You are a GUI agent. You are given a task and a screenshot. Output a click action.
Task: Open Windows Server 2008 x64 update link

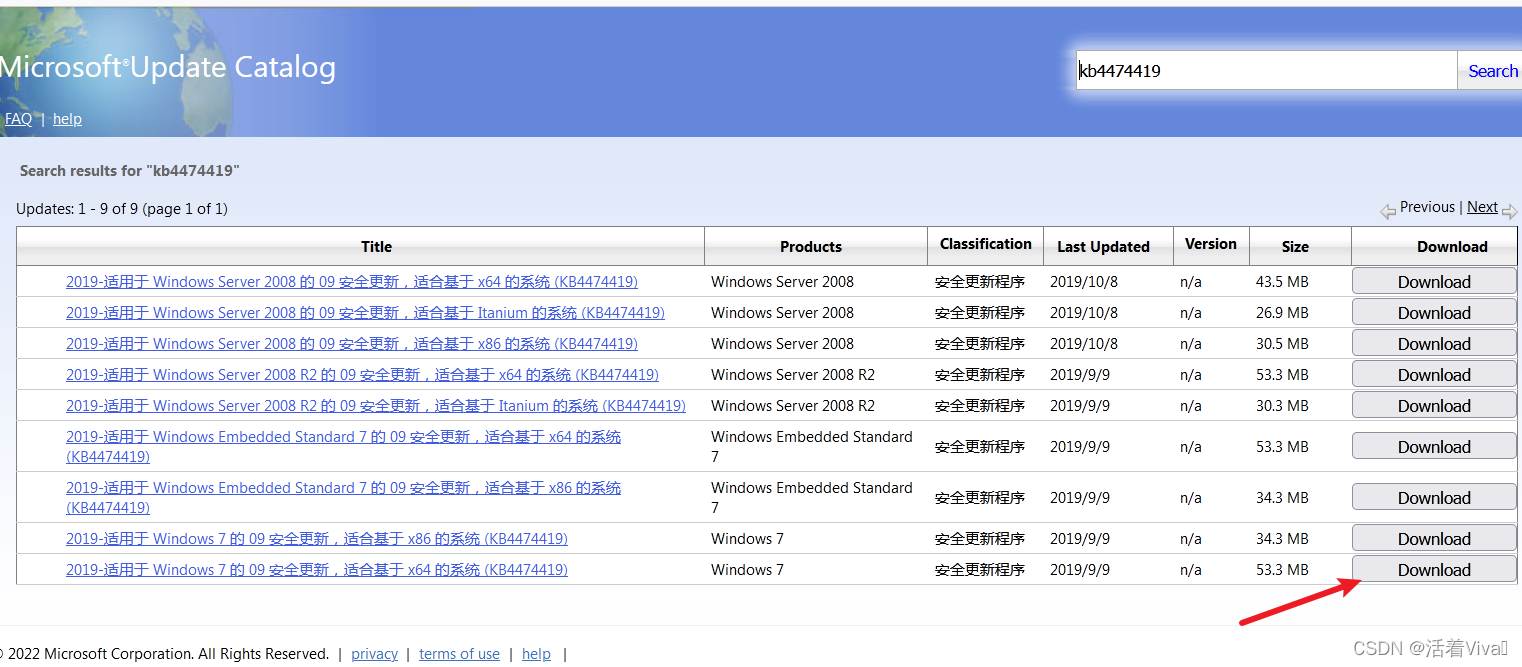(352, 282)
